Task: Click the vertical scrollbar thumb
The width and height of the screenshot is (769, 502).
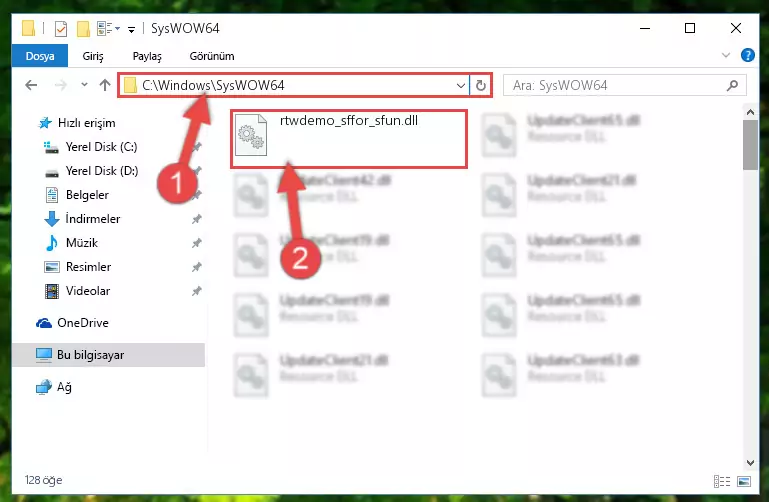Action: 750,145
